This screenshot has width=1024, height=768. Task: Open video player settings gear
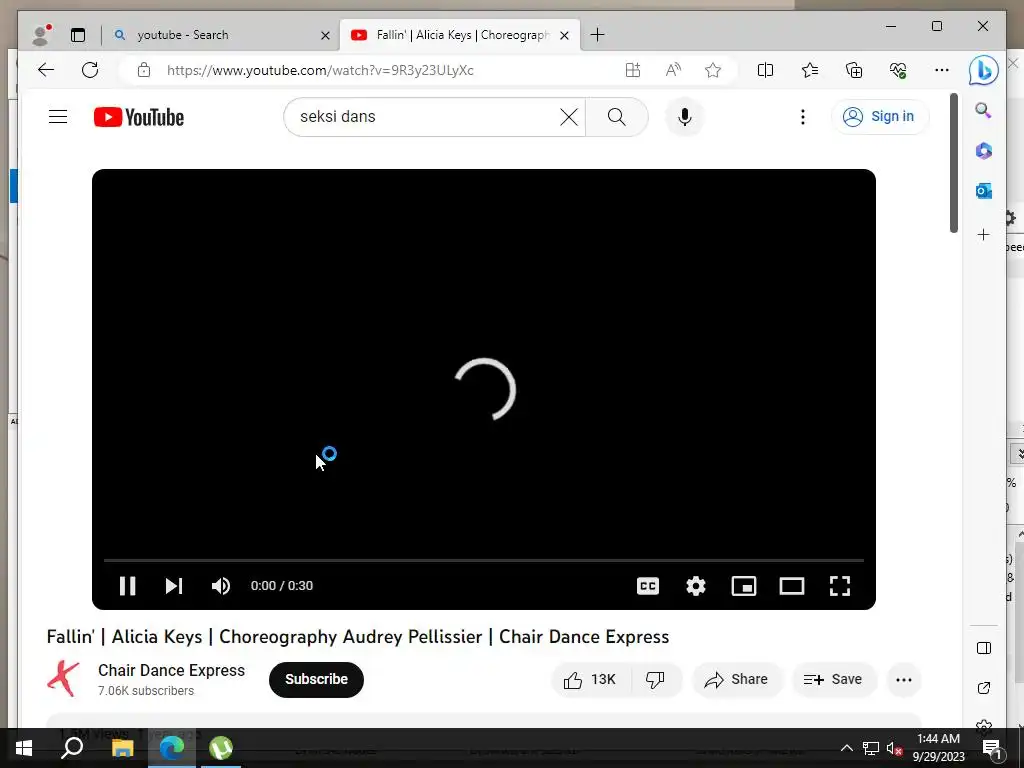[696, 586]
